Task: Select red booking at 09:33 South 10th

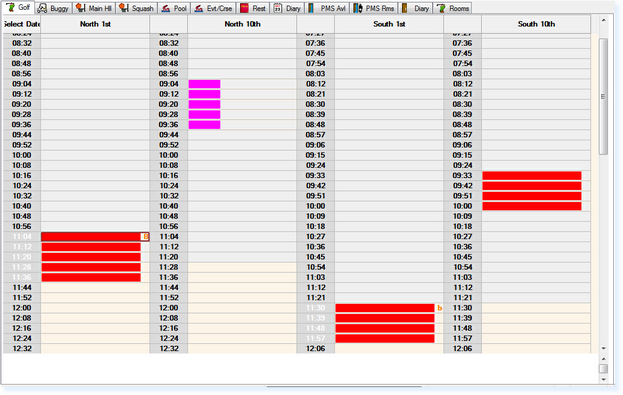Action: point(532,176)
